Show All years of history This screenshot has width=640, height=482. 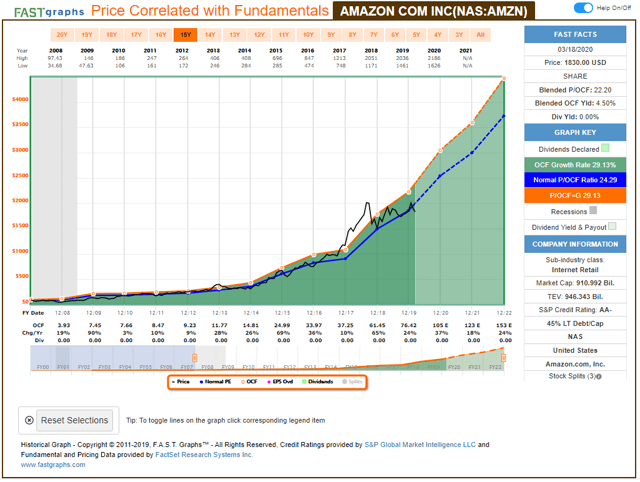click(x=480, y=35)
